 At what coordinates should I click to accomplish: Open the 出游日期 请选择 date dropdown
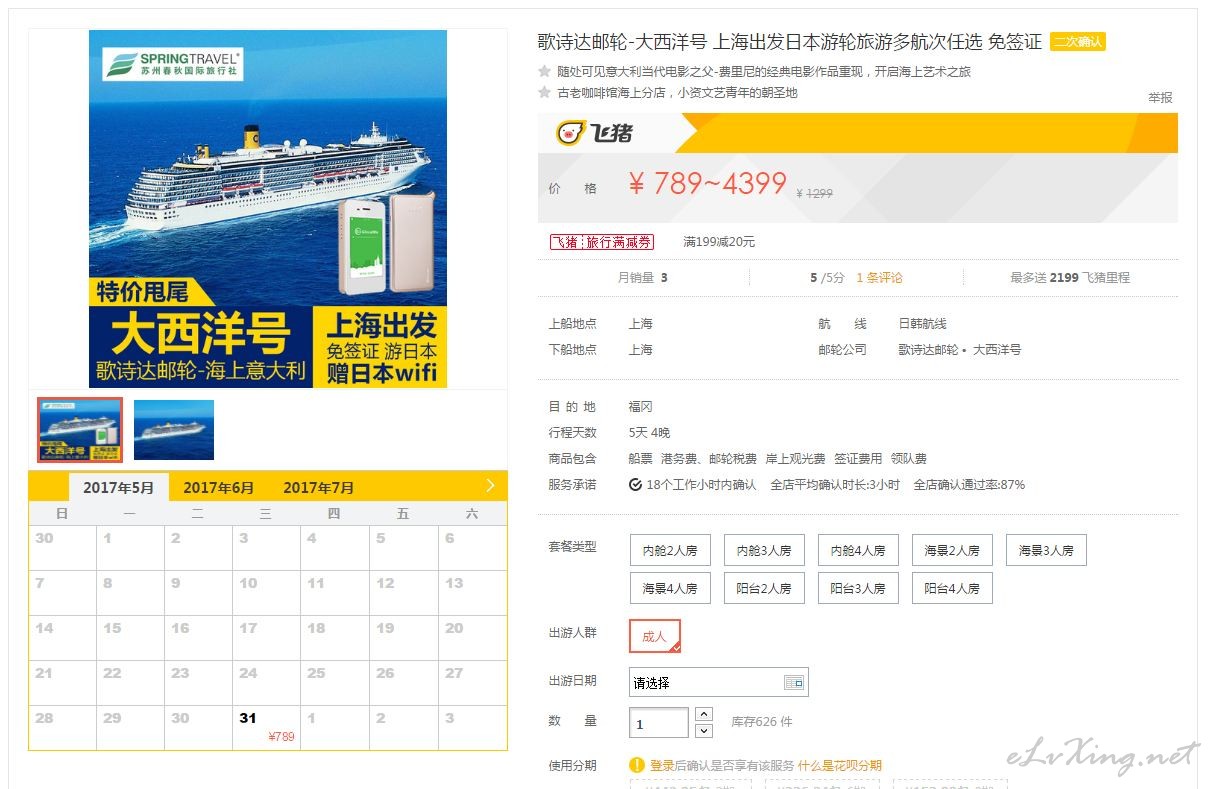point(718,683)
